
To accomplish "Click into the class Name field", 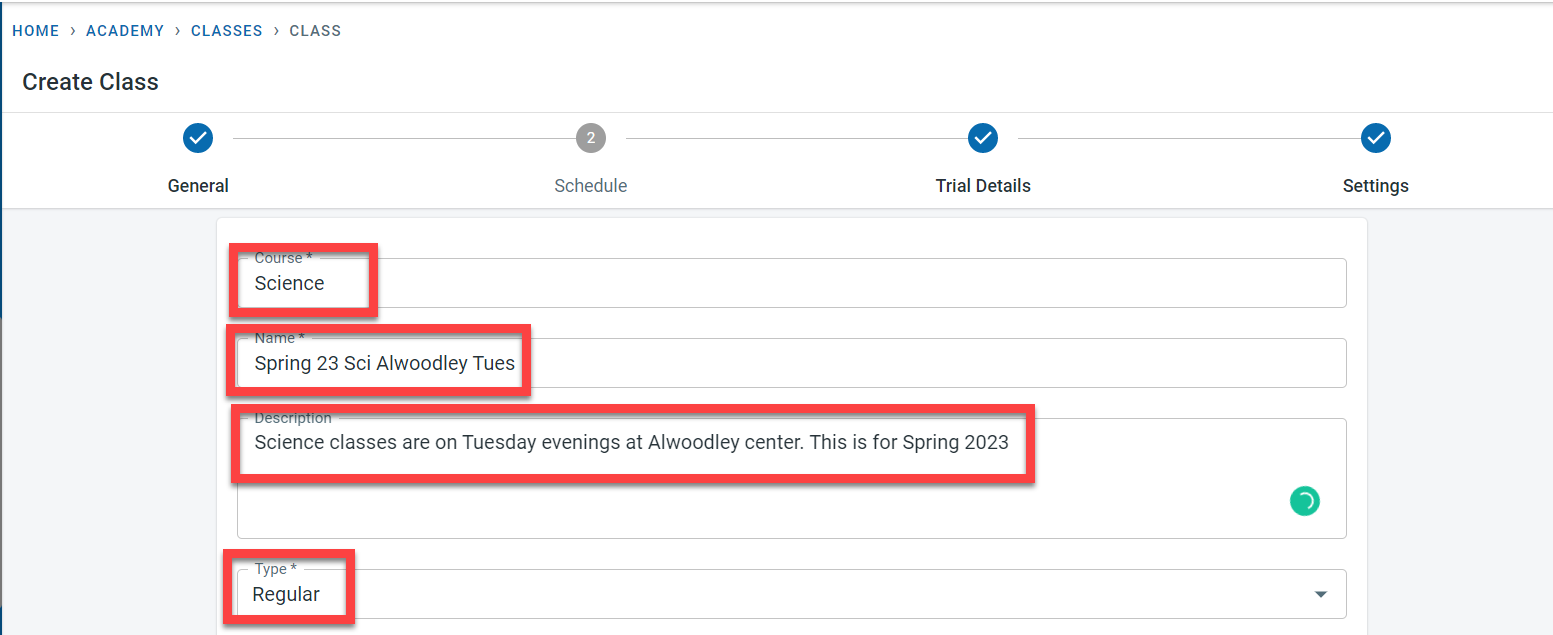I will click(x=790, y=363).
